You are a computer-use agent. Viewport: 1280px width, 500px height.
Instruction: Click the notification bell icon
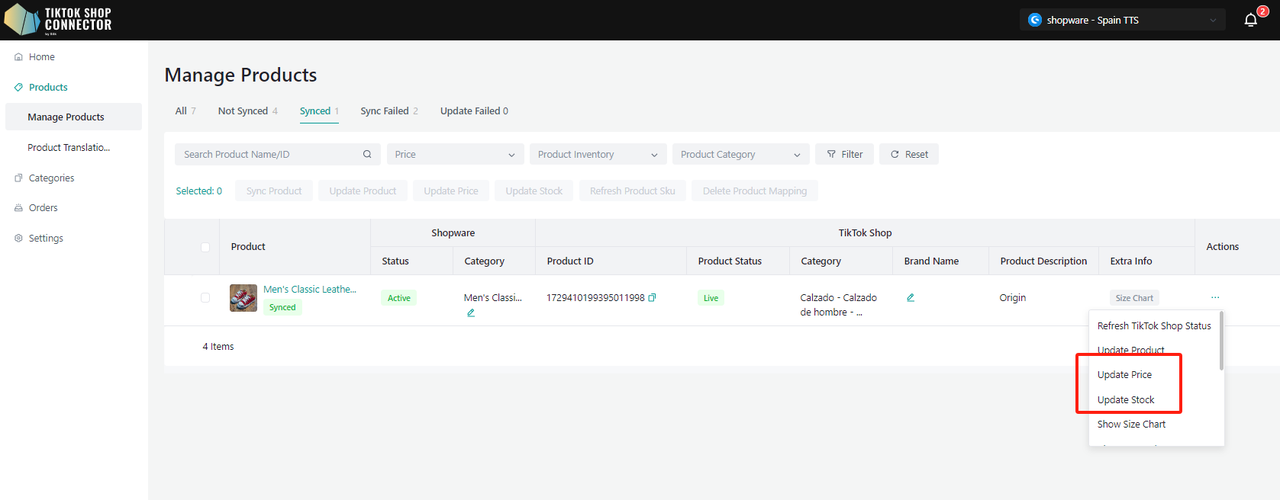(1250, 20)
